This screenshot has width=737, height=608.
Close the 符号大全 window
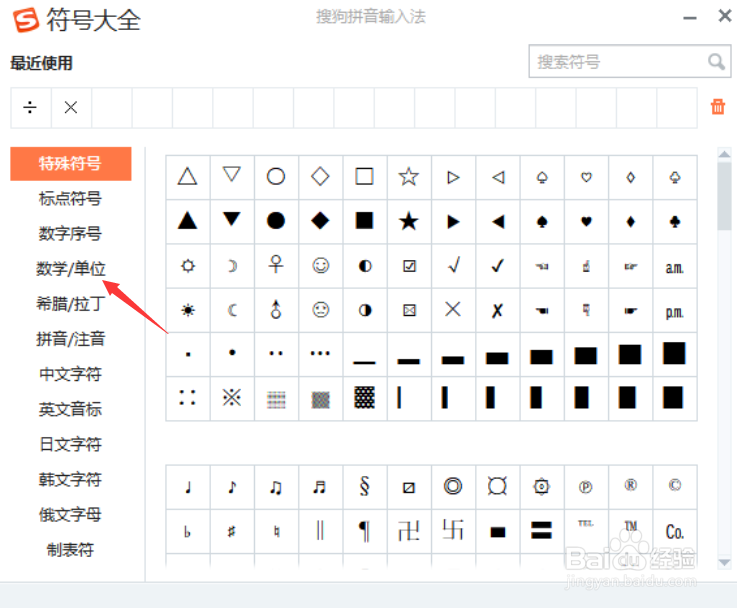pyautogui.click(x=725, y=16)
